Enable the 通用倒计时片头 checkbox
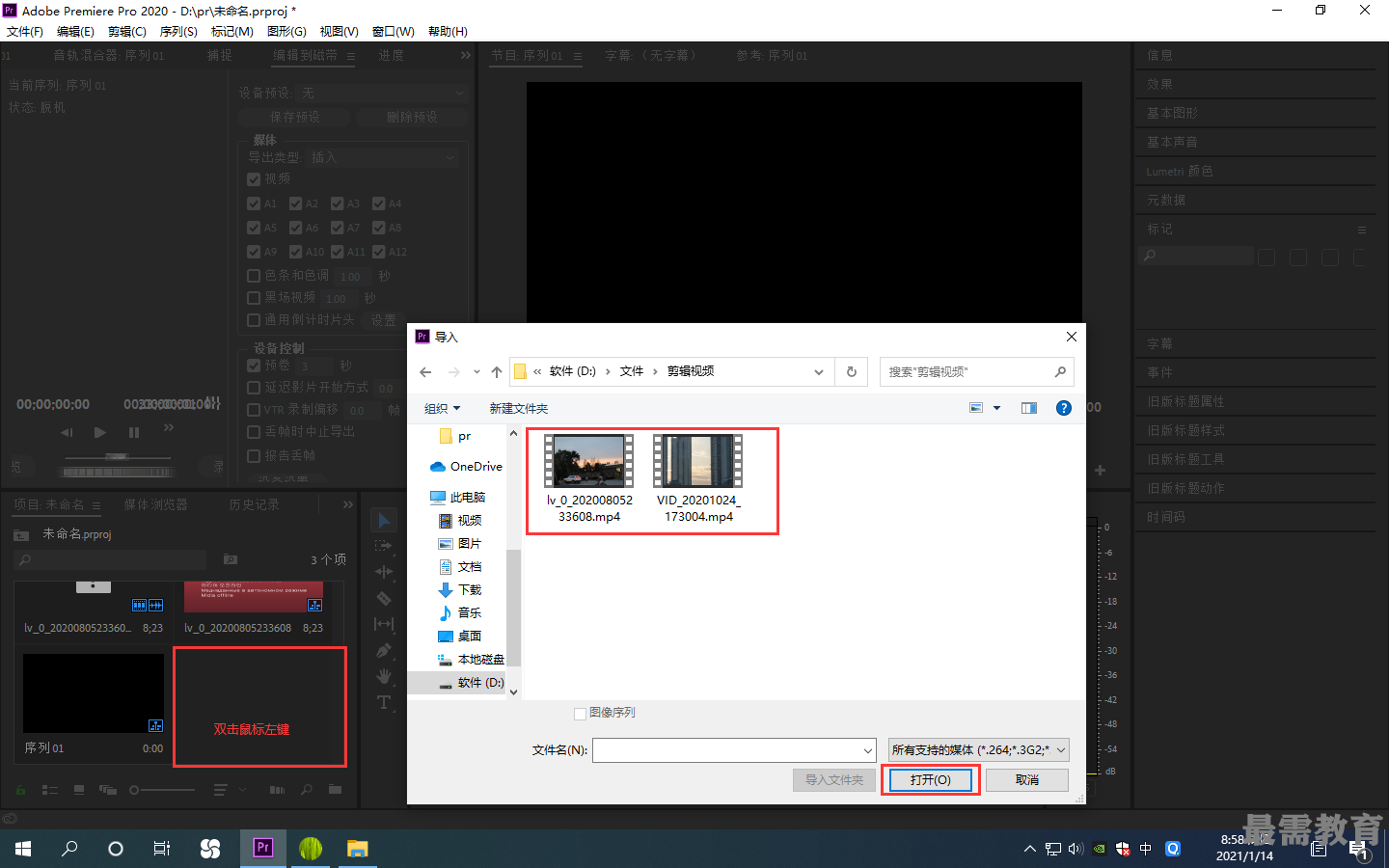The width and height of the screenshot is (1389, 868). pyautogui.click(x=254, y=320)
